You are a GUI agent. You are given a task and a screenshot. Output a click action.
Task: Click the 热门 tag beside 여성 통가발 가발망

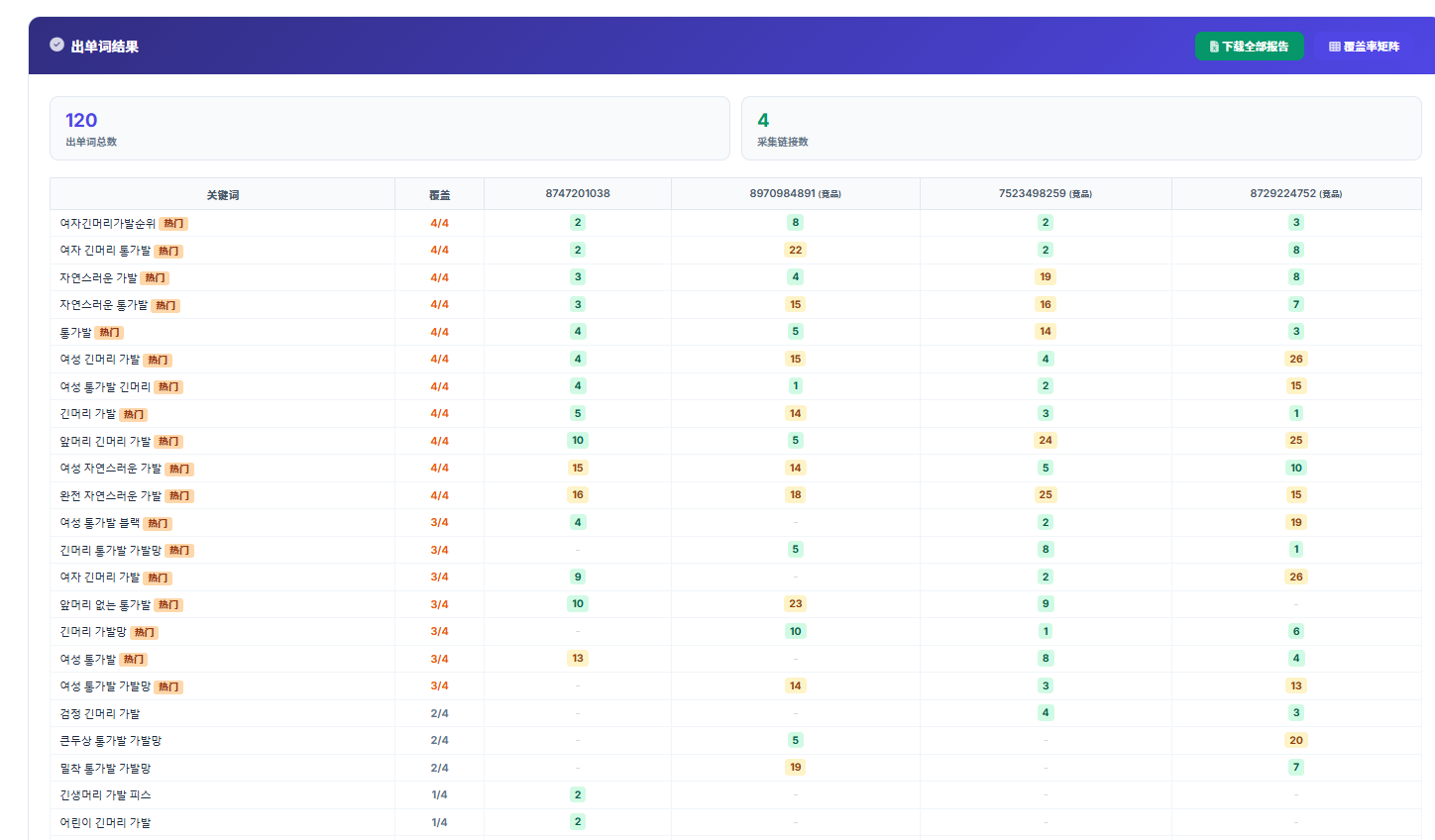[x=168, y=686]
